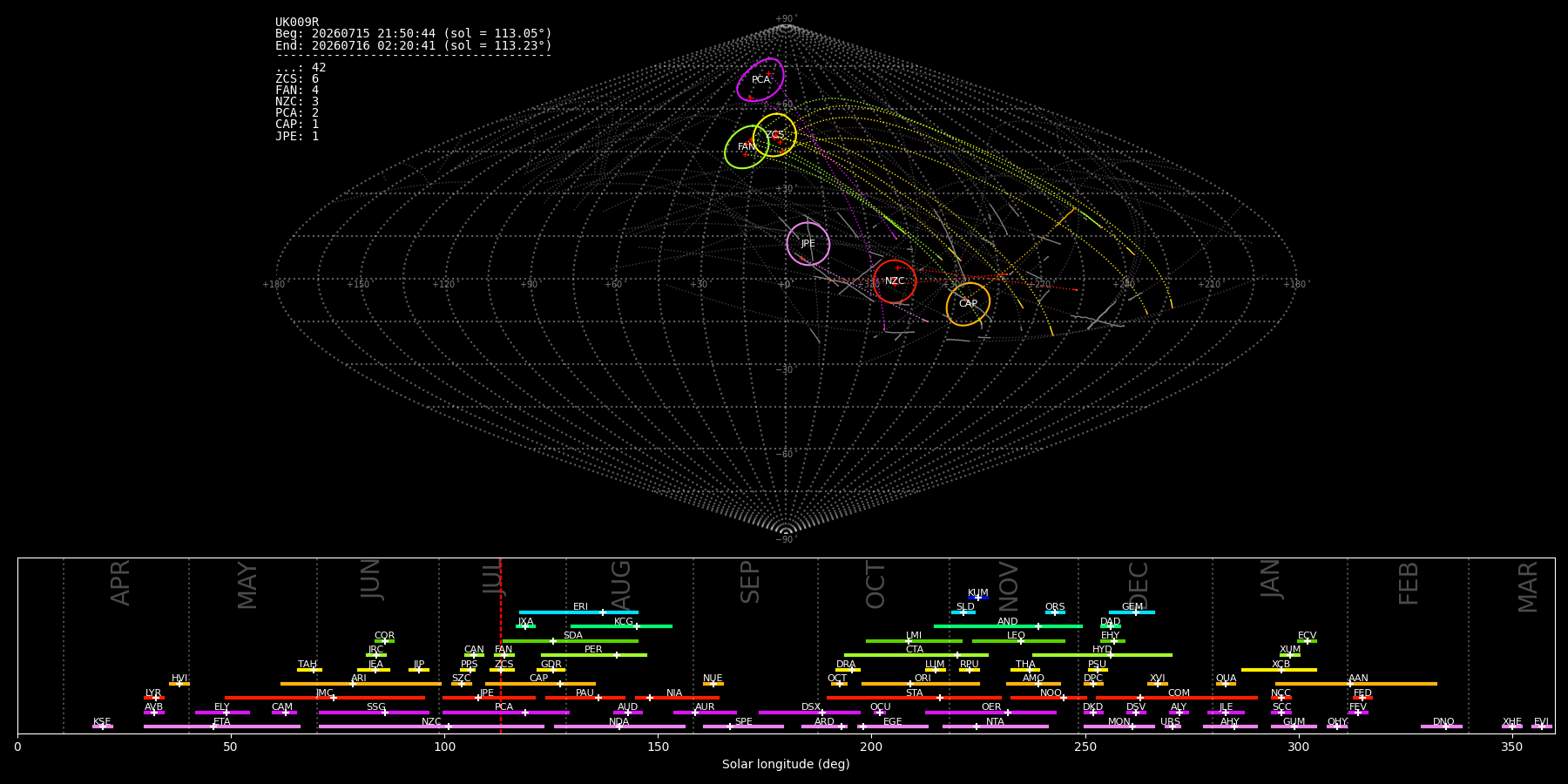Viewport: 1568px width, 784px height.
Task: Click the JPE pink radiant circle
Action: 808,244
